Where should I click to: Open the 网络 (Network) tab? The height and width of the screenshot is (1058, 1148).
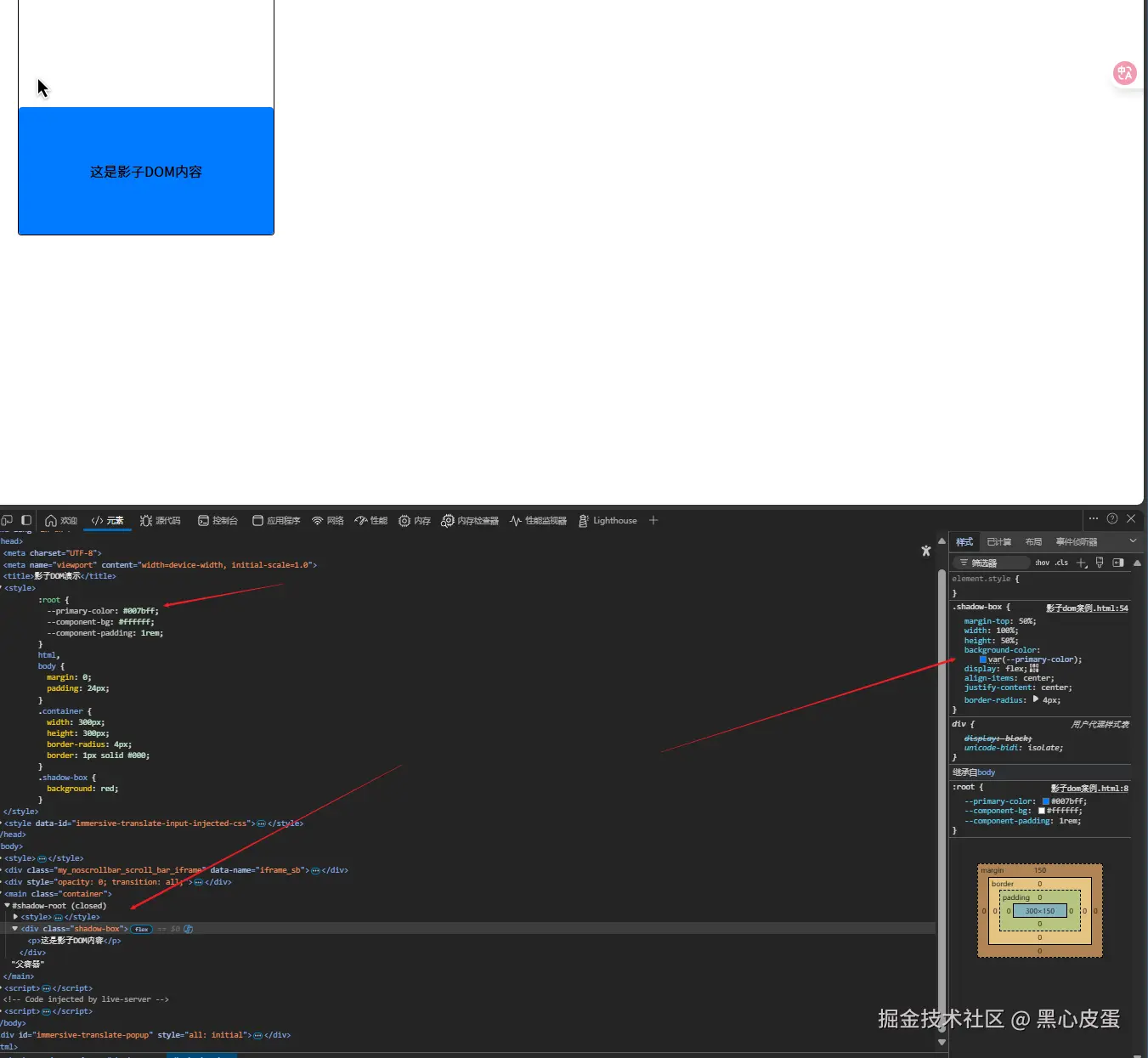(x=328, y=520)
